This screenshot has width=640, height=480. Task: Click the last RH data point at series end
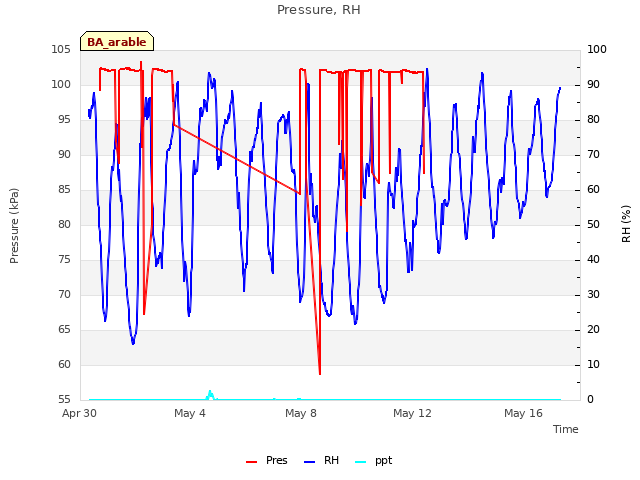point(560,88)
